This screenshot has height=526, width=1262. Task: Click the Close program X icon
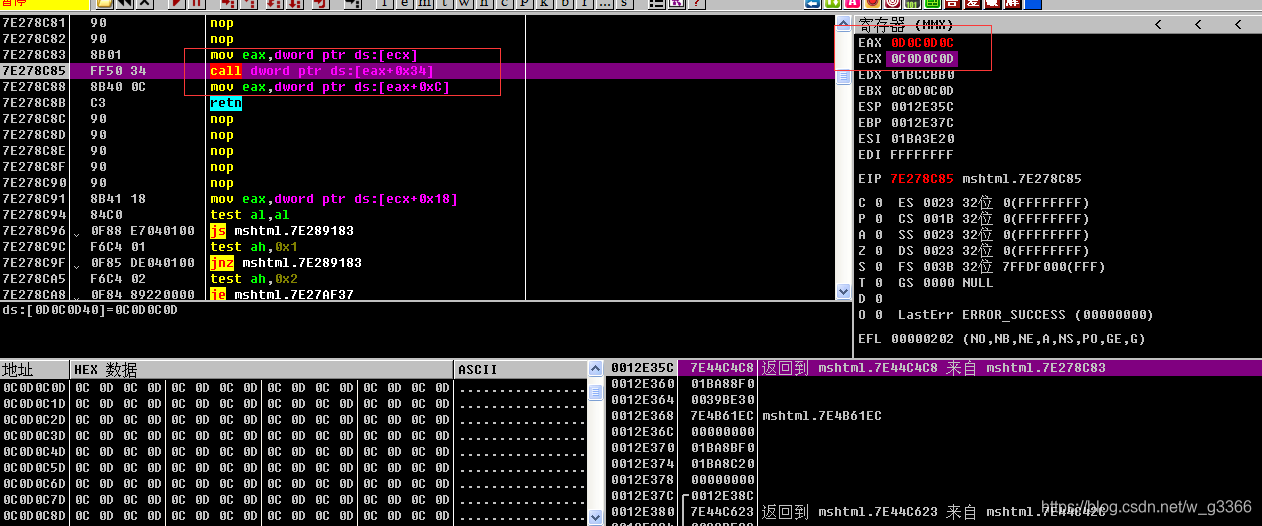point(145,4)
